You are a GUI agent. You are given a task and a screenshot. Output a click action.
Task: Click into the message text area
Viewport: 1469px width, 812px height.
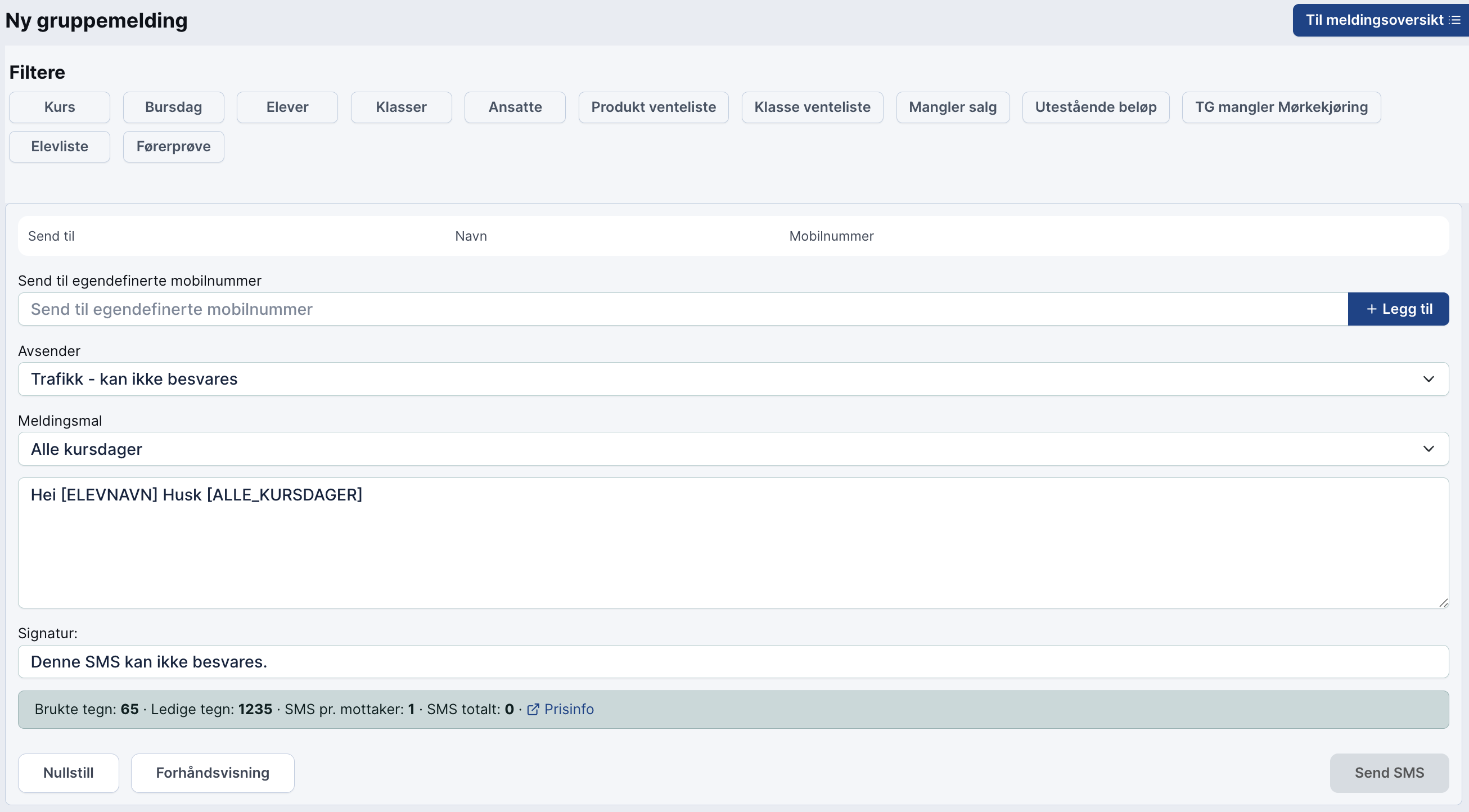point(733,543)
